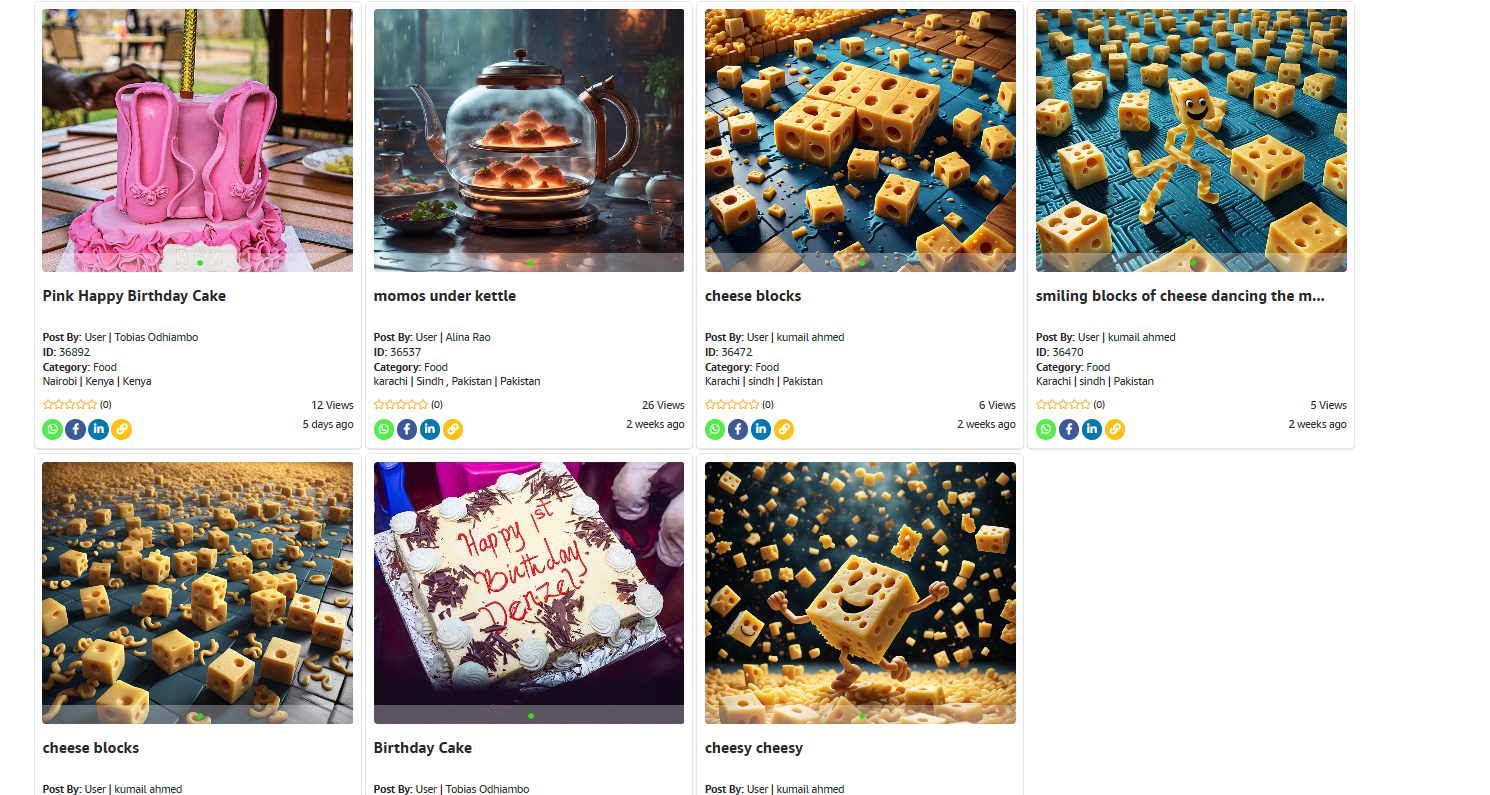The height and width of the screenshot is (795, 1490).
Task: Open the cheesy cheesy post title
Action: pos(754,748)
